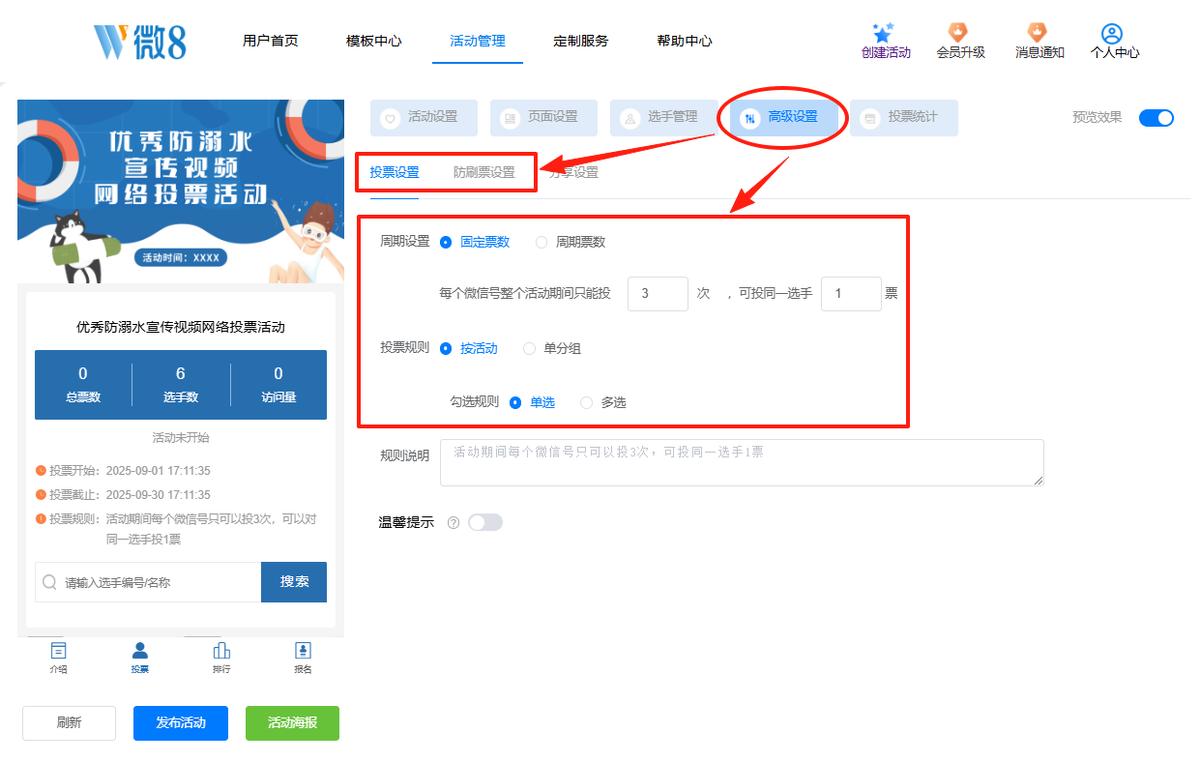1200x762 pixels.
Task: Click the 排行 chart icon in preview
Action: (x=221, y=651)
